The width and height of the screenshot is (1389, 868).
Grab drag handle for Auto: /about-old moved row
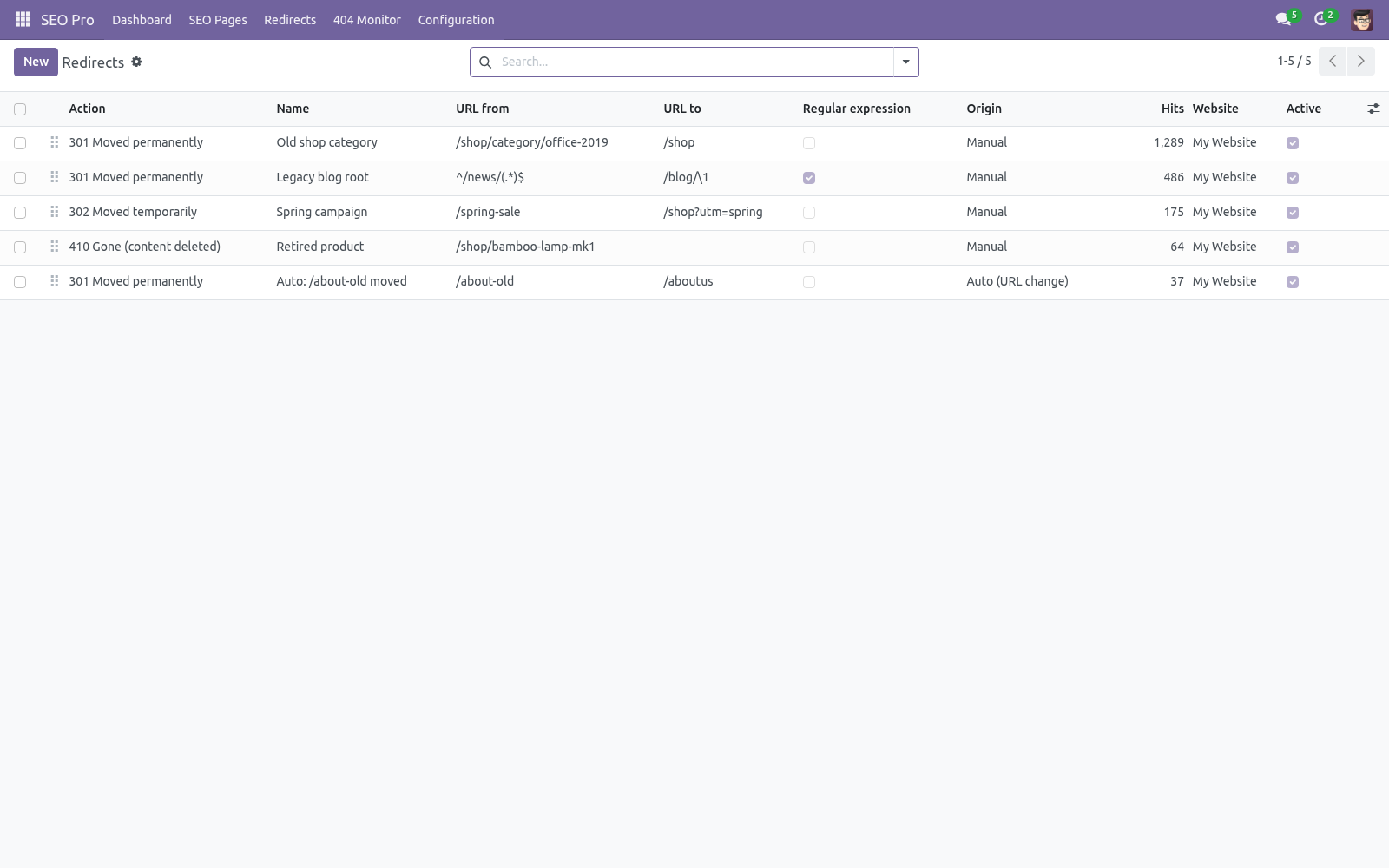pyautogui.click(x=54, y=281)
